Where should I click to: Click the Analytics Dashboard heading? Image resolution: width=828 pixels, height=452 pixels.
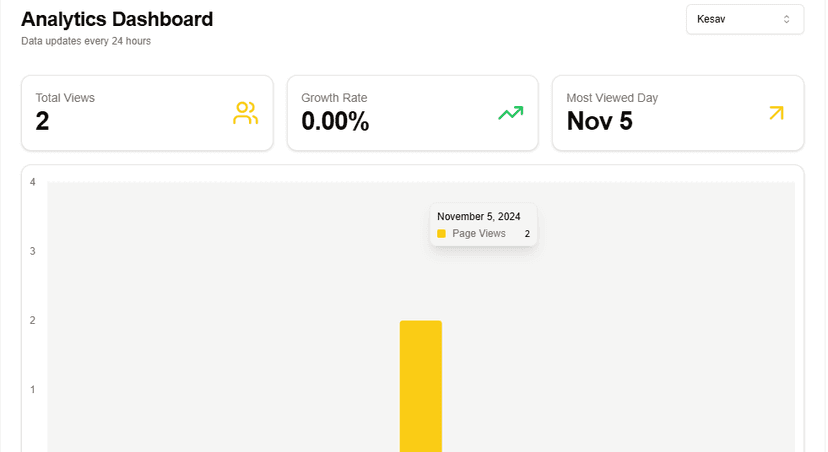coord(117,20)
